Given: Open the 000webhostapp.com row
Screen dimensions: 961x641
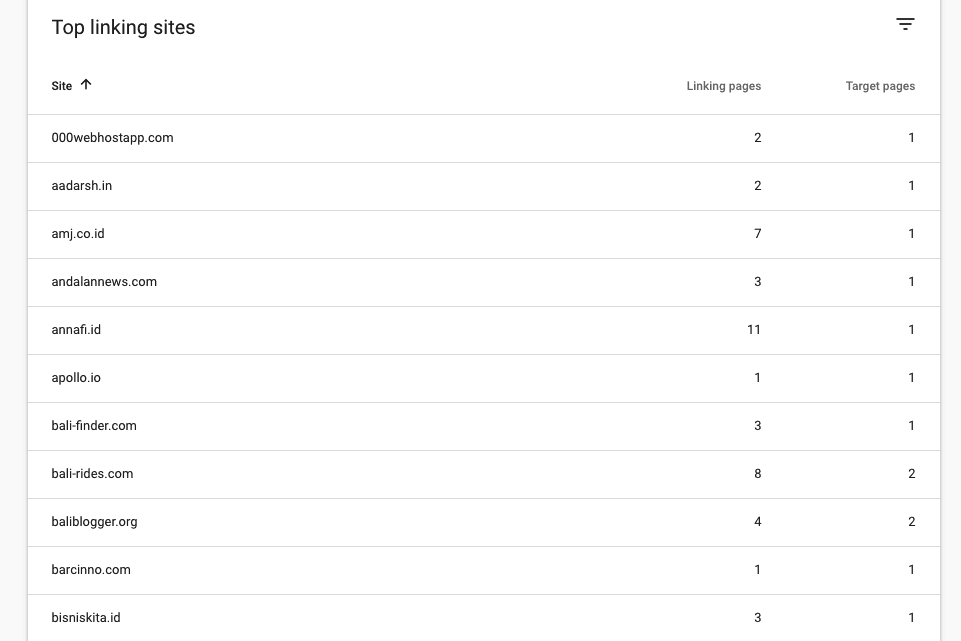Looking at the screenshot, I should 112,138.
